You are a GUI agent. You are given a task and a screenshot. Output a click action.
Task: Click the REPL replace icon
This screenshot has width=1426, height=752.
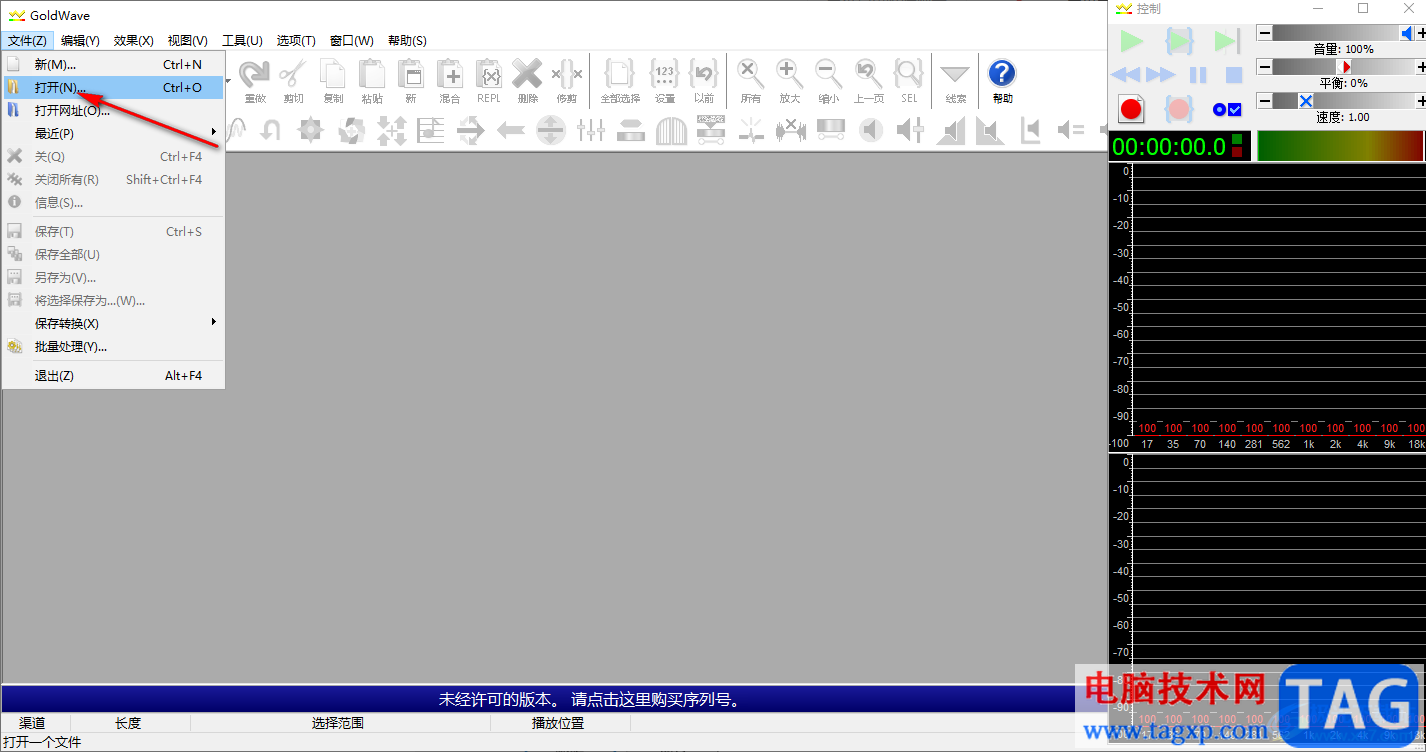(488, 73)
